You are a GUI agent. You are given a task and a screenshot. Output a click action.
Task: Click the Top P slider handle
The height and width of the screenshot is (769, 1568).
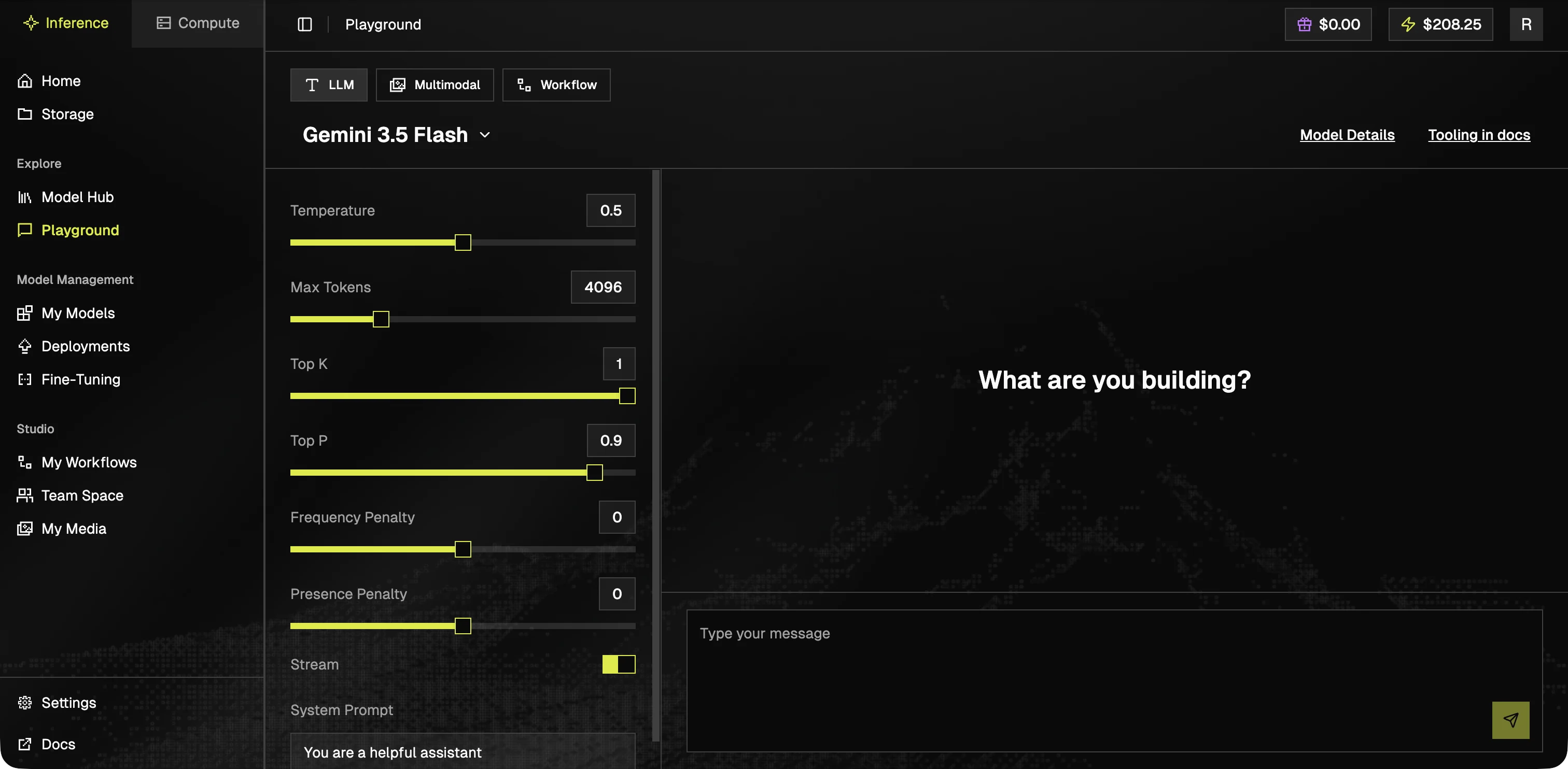[594, 472]
